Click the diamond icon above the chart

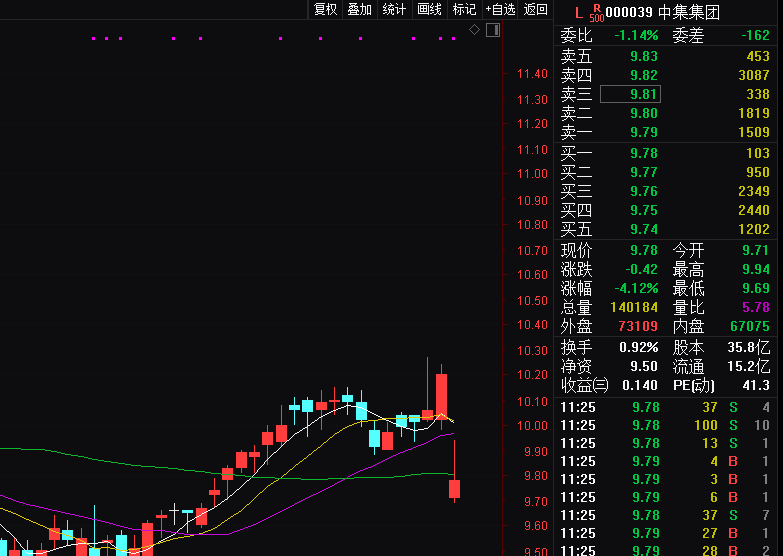click(474, 30)
